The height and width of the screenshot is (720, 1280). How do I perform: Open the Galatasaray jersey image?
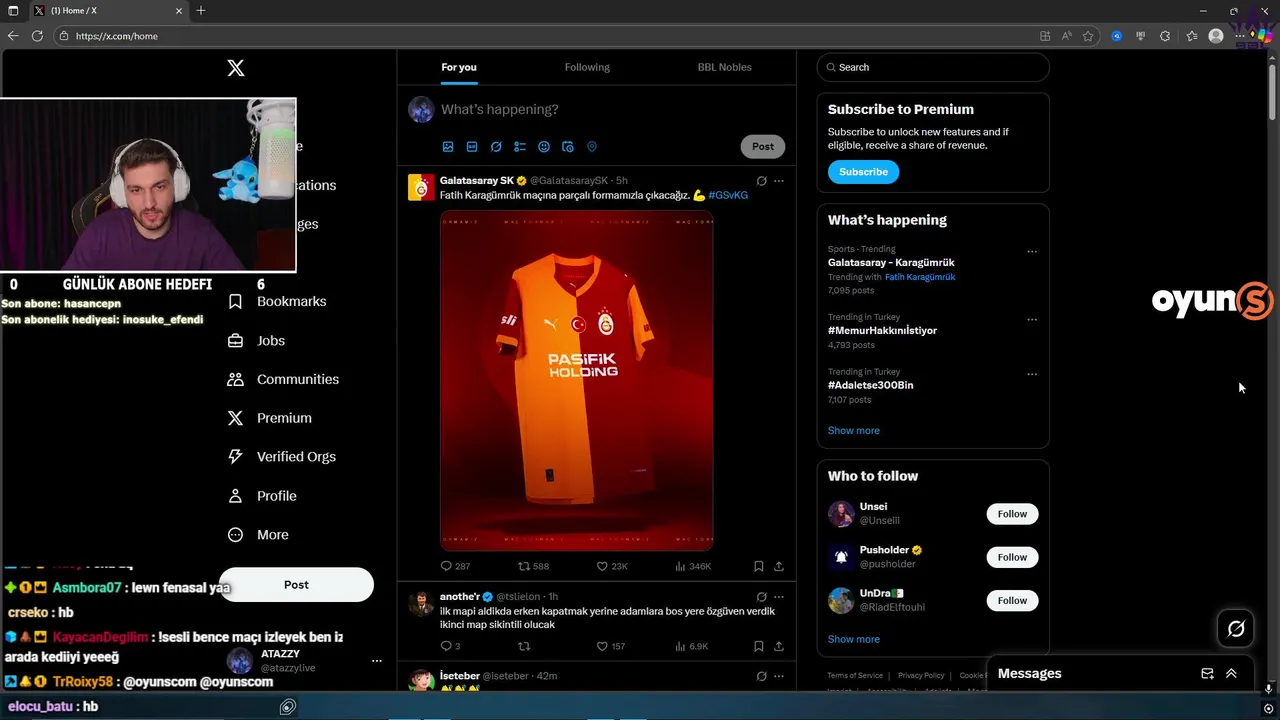tap(577, 380)
